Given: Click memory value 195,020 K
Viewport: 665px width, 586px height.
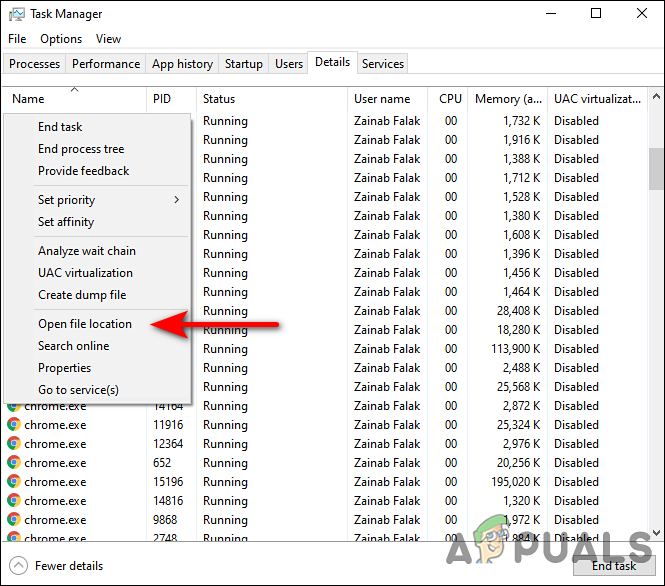Looking at the screenshot, I should tap(515, 482).
